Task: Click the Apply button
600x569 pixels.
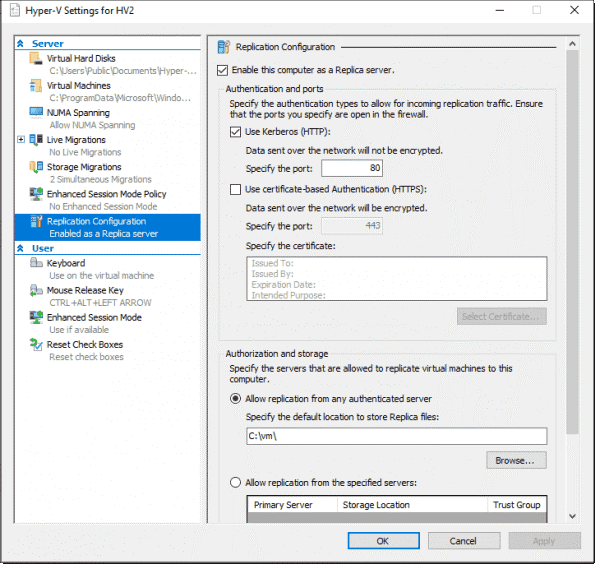Action: 544,541
